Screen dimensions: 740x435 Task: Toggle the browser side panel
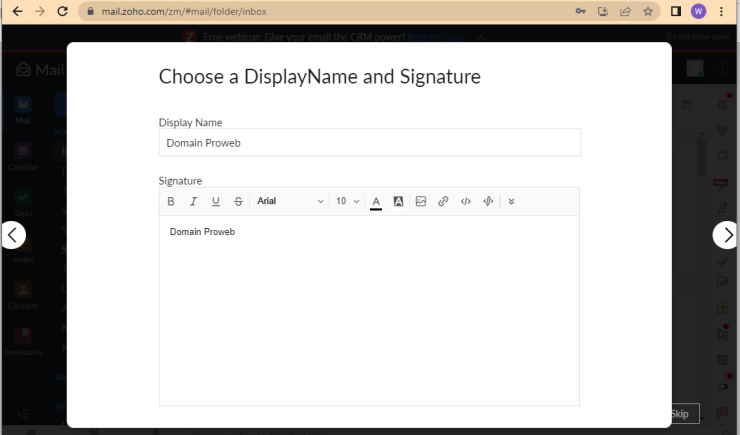click(x=676, y=11)
